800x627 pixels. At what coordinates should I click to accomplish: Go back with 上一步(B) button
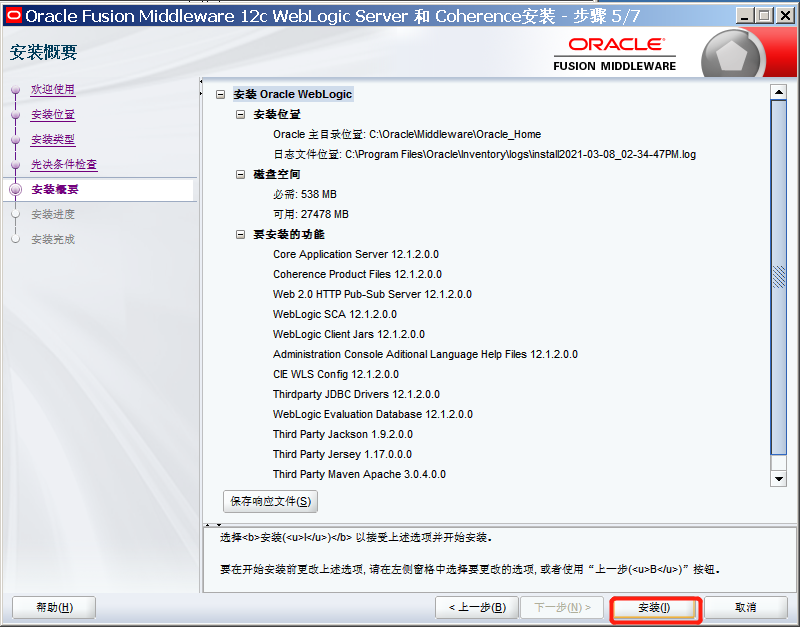(x=477, y=608)
